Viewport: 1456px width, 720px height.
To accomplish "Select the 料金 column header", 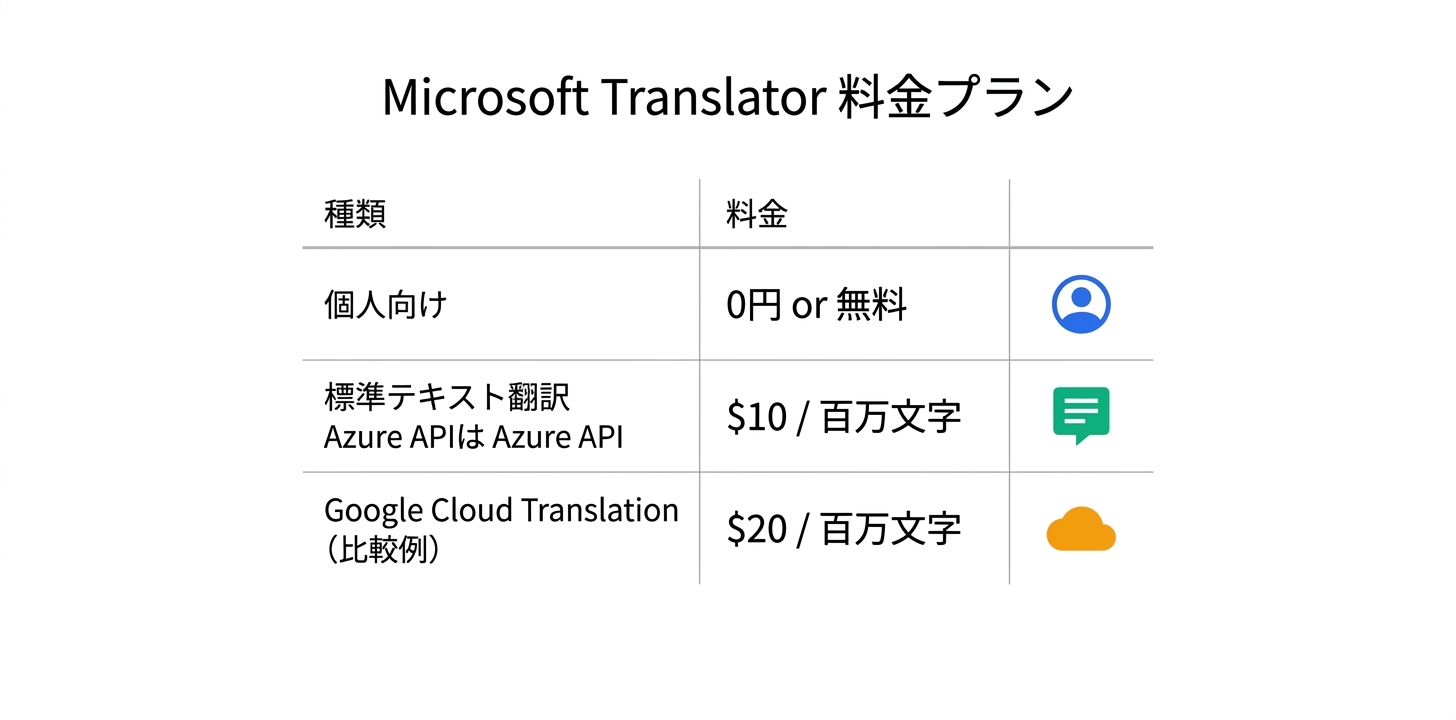I will tap(757, 214).
